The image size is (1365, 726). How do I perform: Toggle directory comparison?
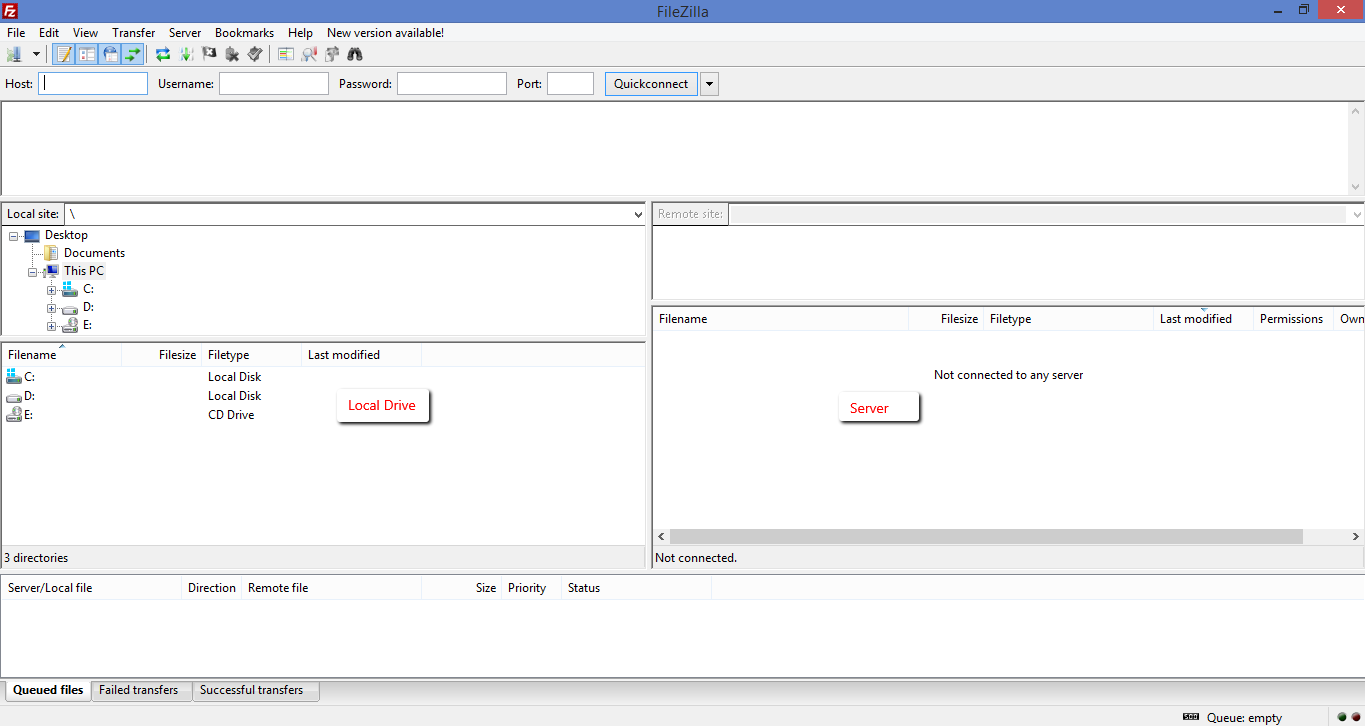pyautogui.click(x=309, y=54)
